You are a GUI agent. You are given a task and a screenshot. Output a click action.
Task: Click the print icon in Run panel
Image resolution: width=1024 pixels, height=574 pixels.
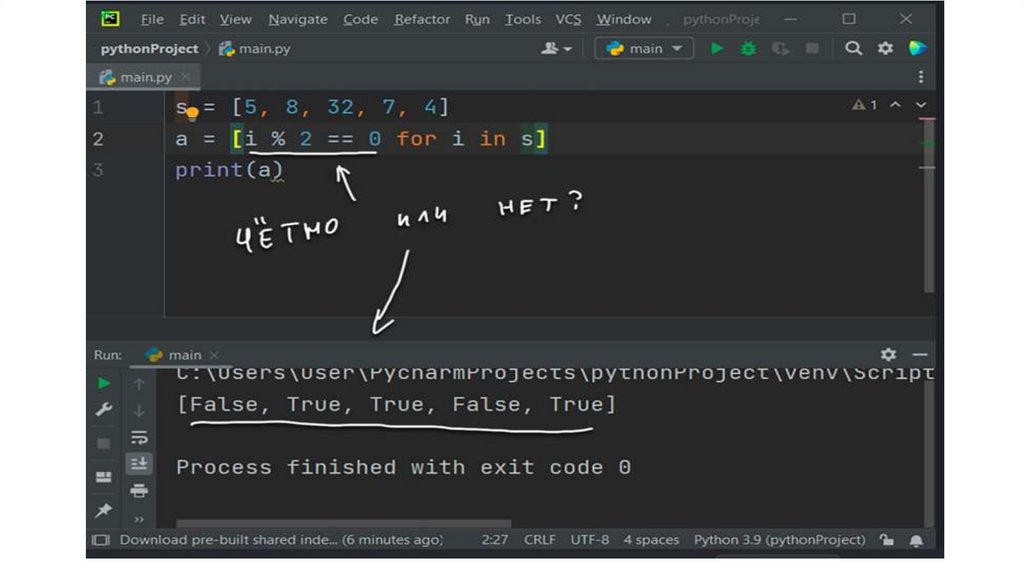click(x=139, y=490)
